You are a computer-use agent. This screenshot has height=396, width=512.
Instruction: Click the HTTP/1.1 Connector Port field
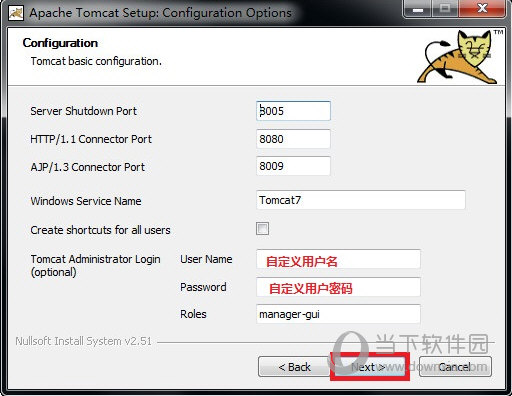click(x=293, y=139)
